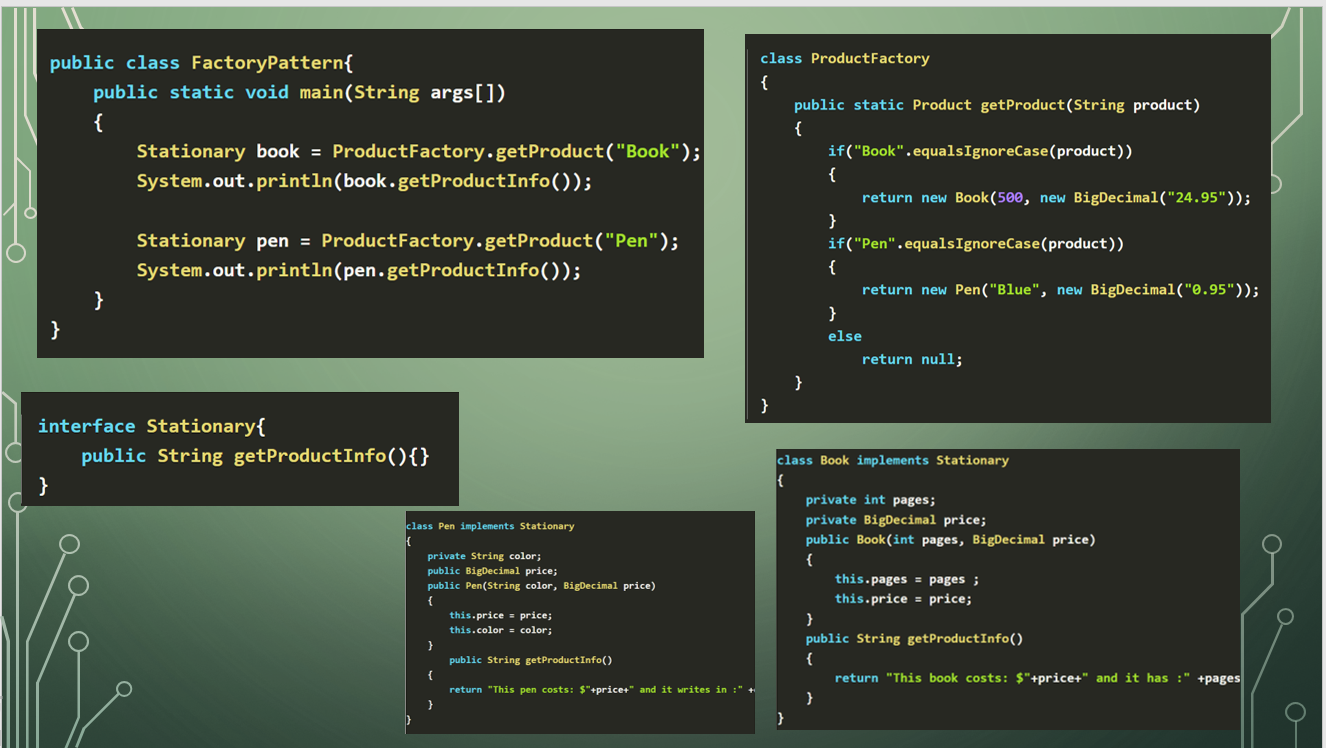Click the line declaring "Stationary pen"
Screen dimensions: 1326x748
pos(408,241)
